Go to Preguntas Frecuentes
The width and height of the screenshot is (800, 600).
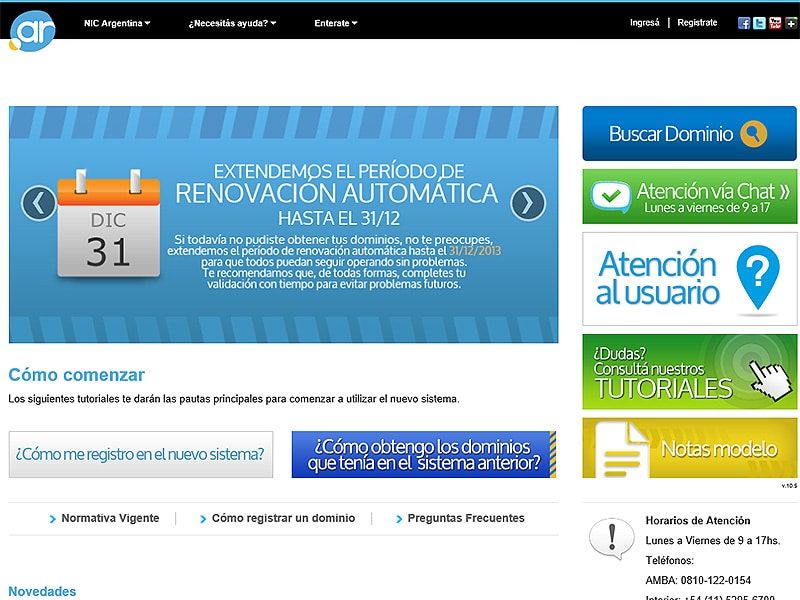click(x=466, y=518)
